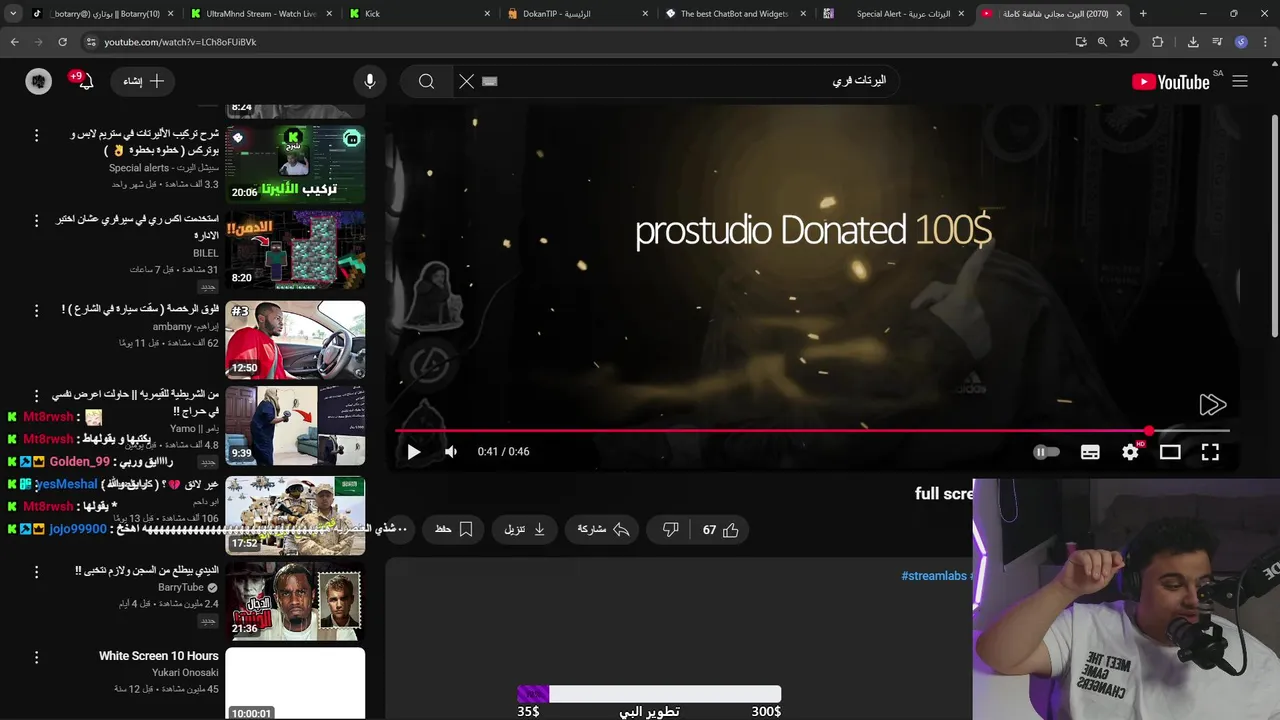The height and width of the screenshot is (720, 1280).
Task: Clear the search box with X
Action: pos(466,81)
